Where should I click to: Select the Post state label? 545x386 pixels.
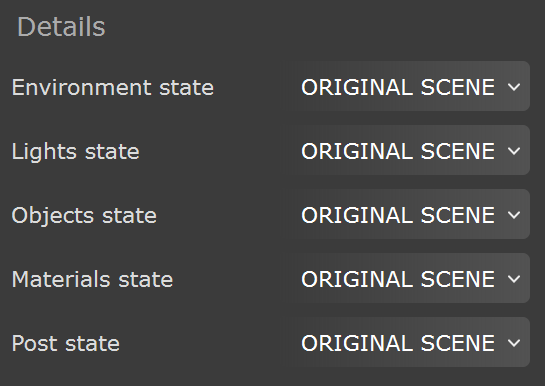pos(66,343)
